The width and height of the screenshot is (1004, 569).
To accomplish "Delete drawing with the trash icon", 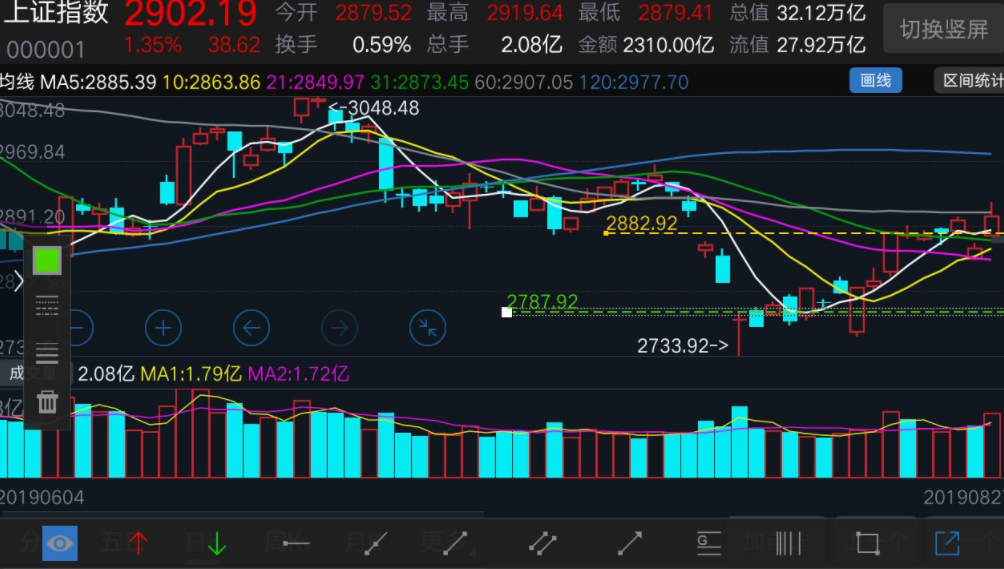I will [47, 402].
